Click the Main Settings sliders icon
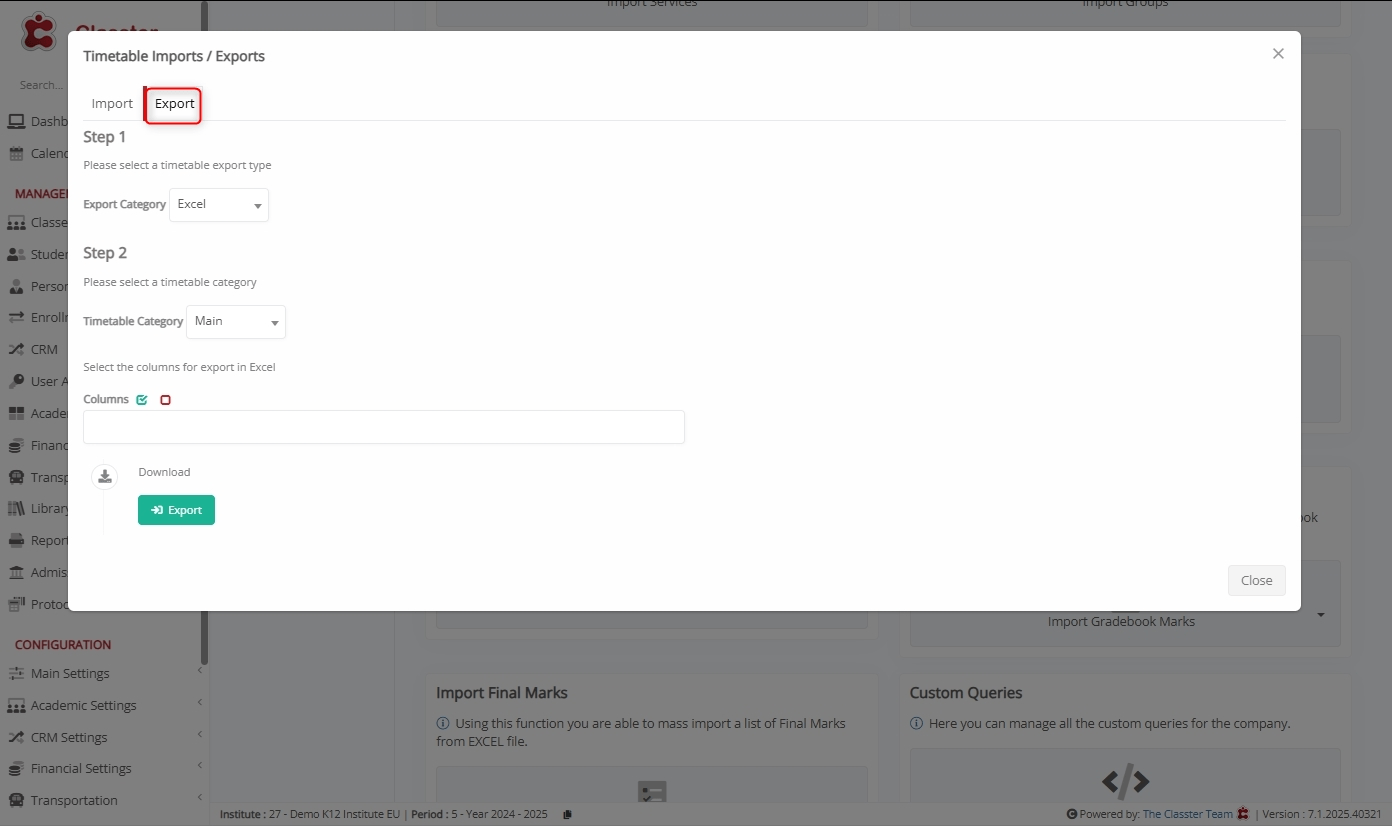 (16, 674)
